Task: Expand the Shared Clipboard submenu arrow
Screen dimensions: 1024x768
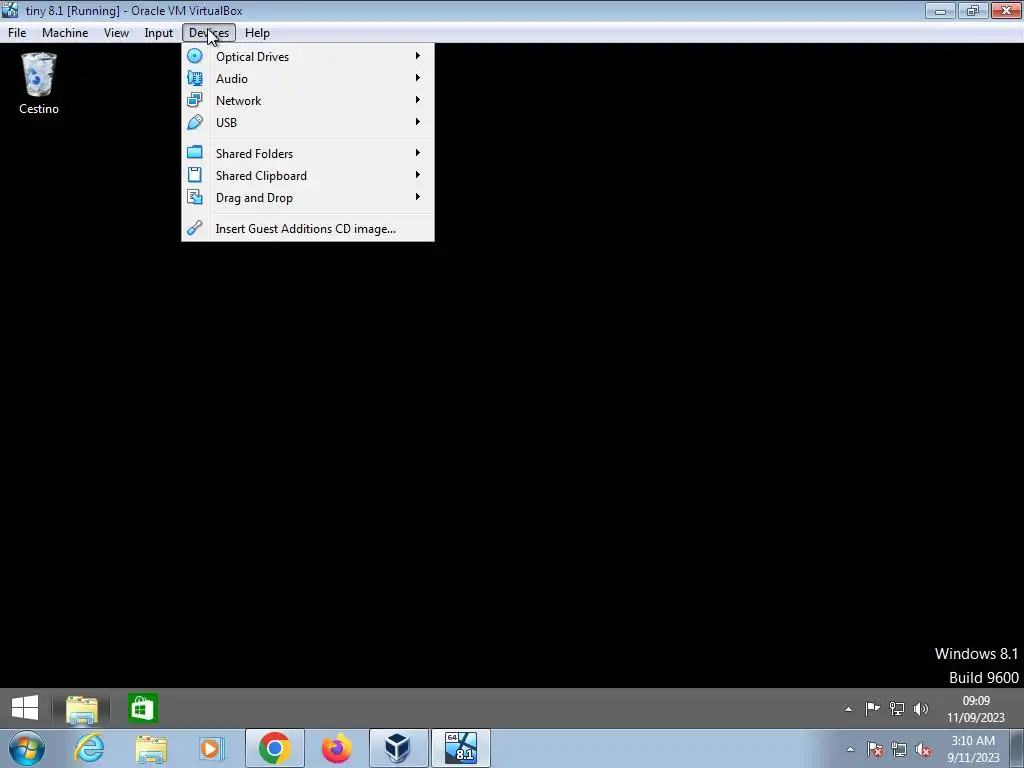Action: coord(418,175)
